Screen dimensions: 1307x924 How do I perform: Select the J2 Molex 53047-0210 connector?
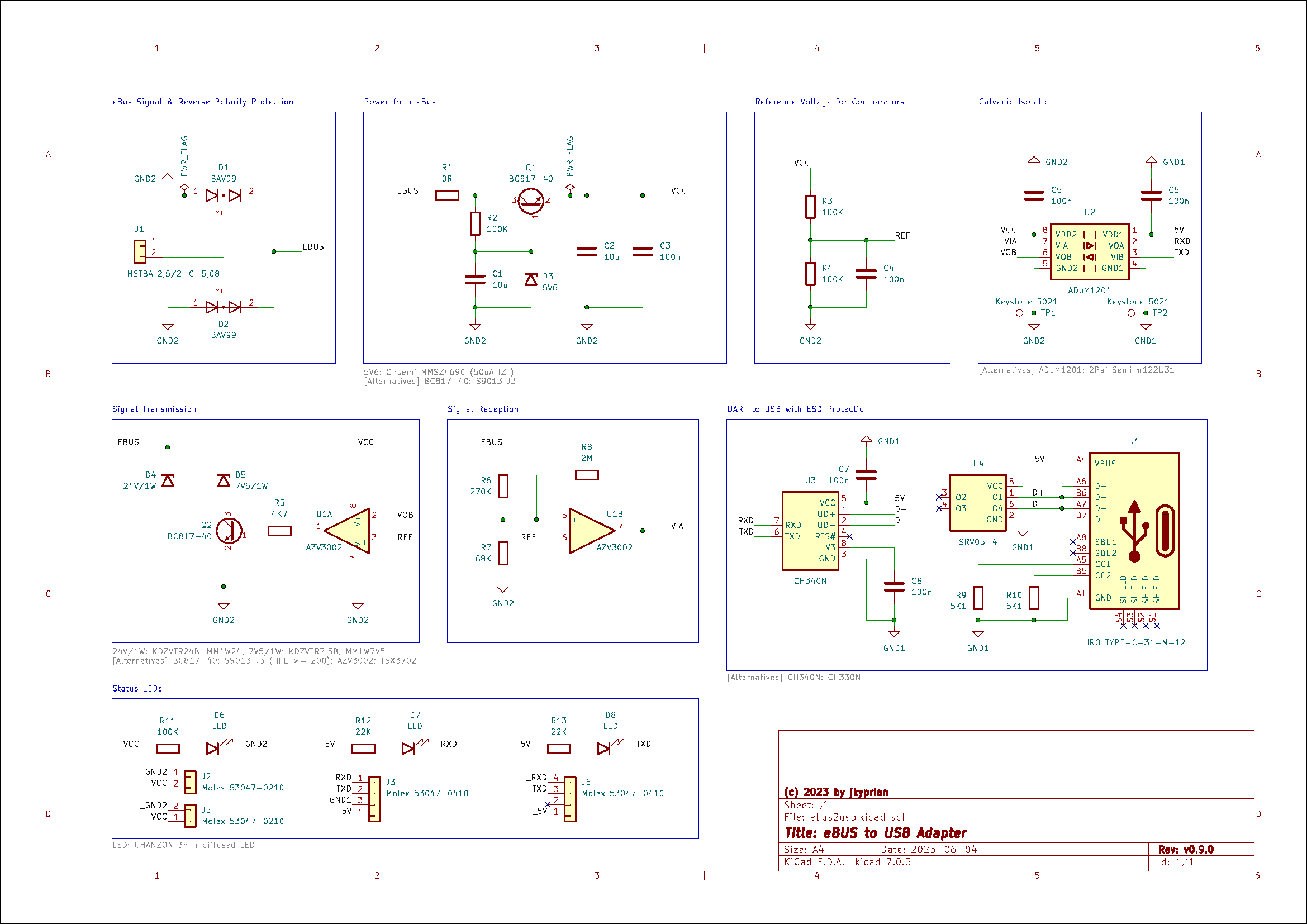(190, 782)
